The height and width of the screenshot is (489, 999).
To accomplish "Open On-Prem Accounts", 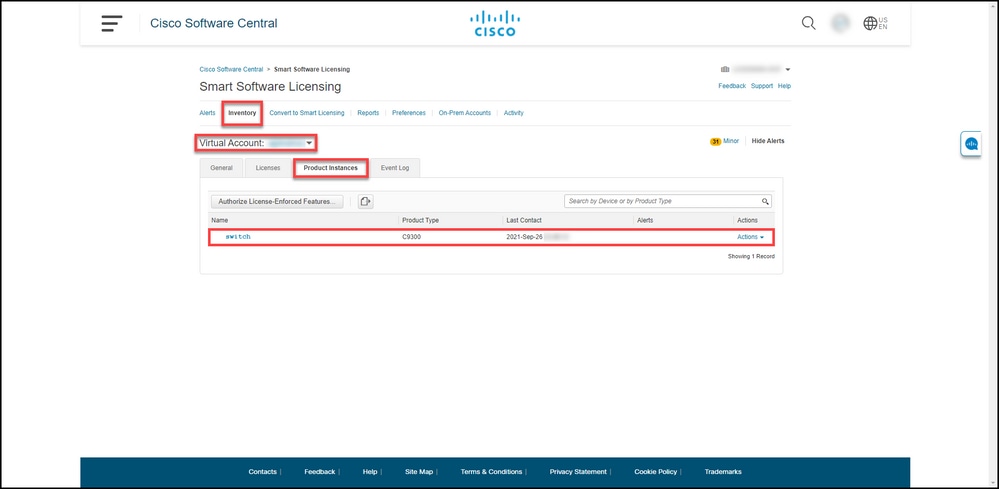I will pyautogui.click(x=464, y=113).
